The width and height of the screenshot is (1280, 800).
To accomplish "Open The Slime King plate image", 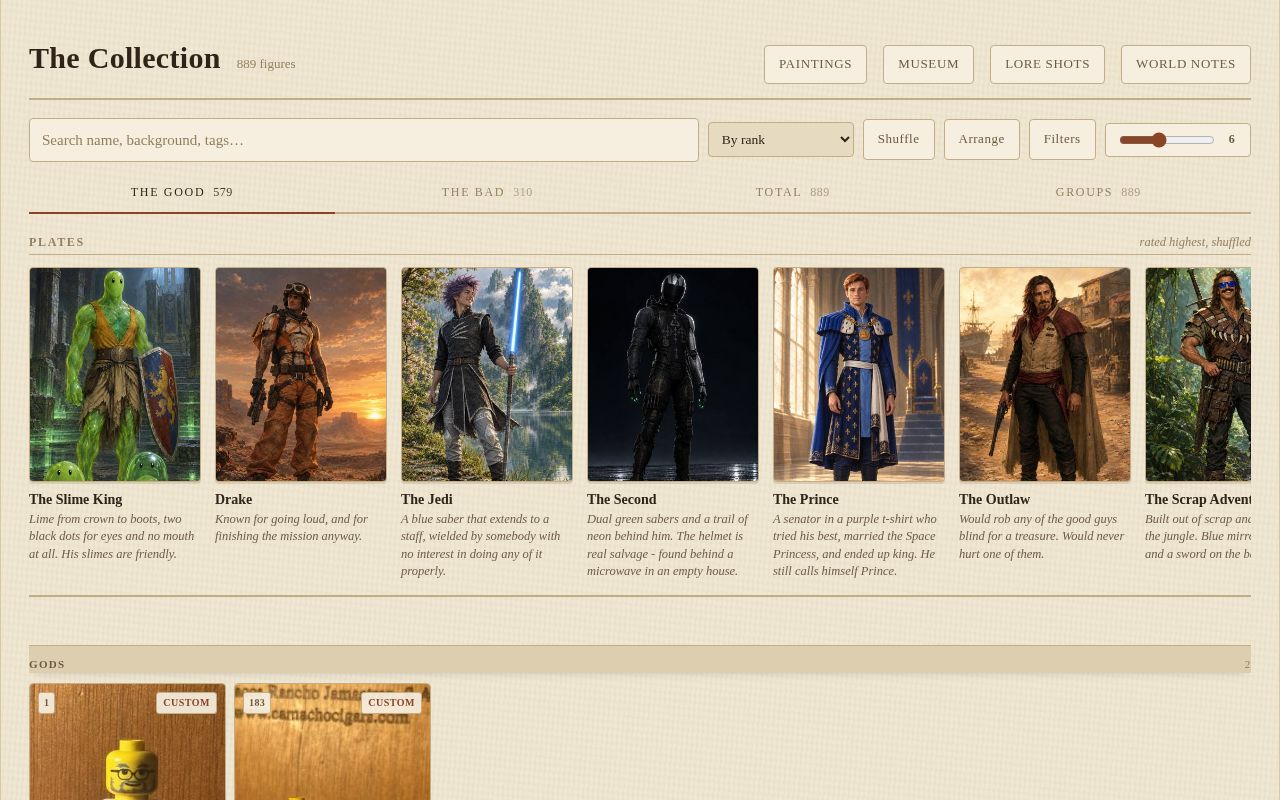I will pyautogui.click(x=115, y=374).
